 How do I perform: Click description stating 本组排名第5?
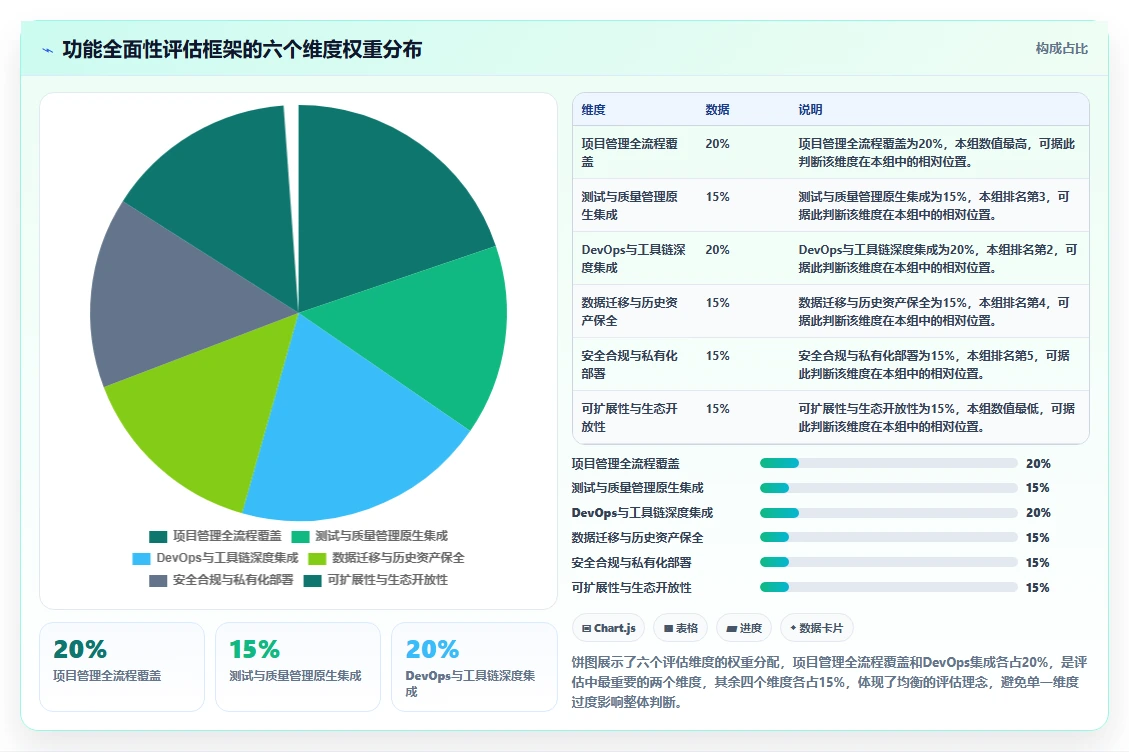(935, 364)
